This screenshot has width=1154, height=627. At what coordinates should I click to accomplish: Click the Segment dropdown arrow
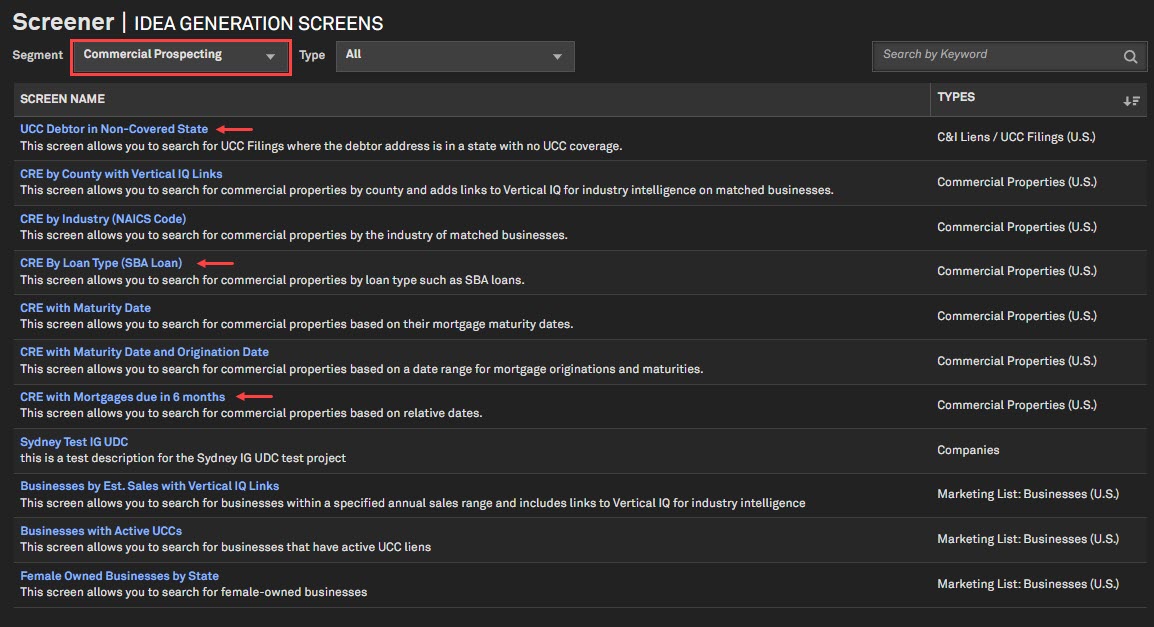(270, 57)
